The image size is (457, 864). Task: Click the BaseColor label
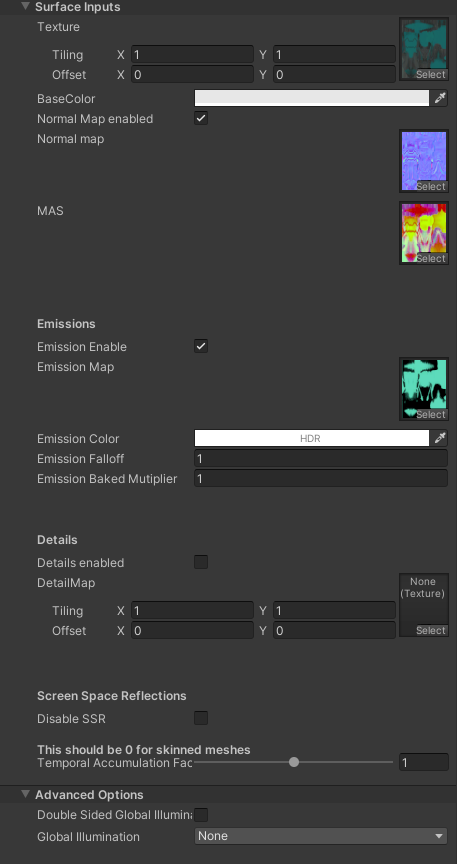click(x=66, y=99)
